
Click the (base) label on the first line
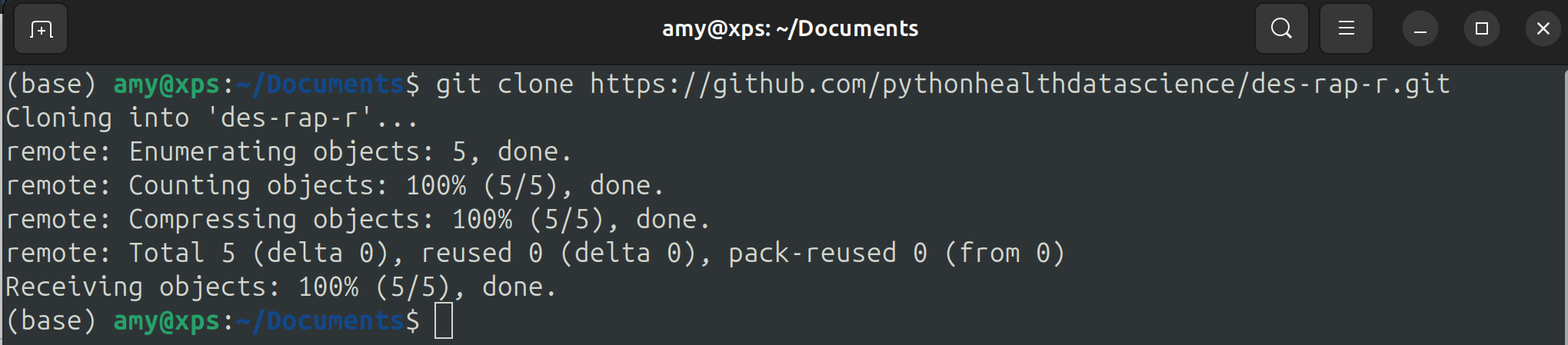click(x=51, y=84)
